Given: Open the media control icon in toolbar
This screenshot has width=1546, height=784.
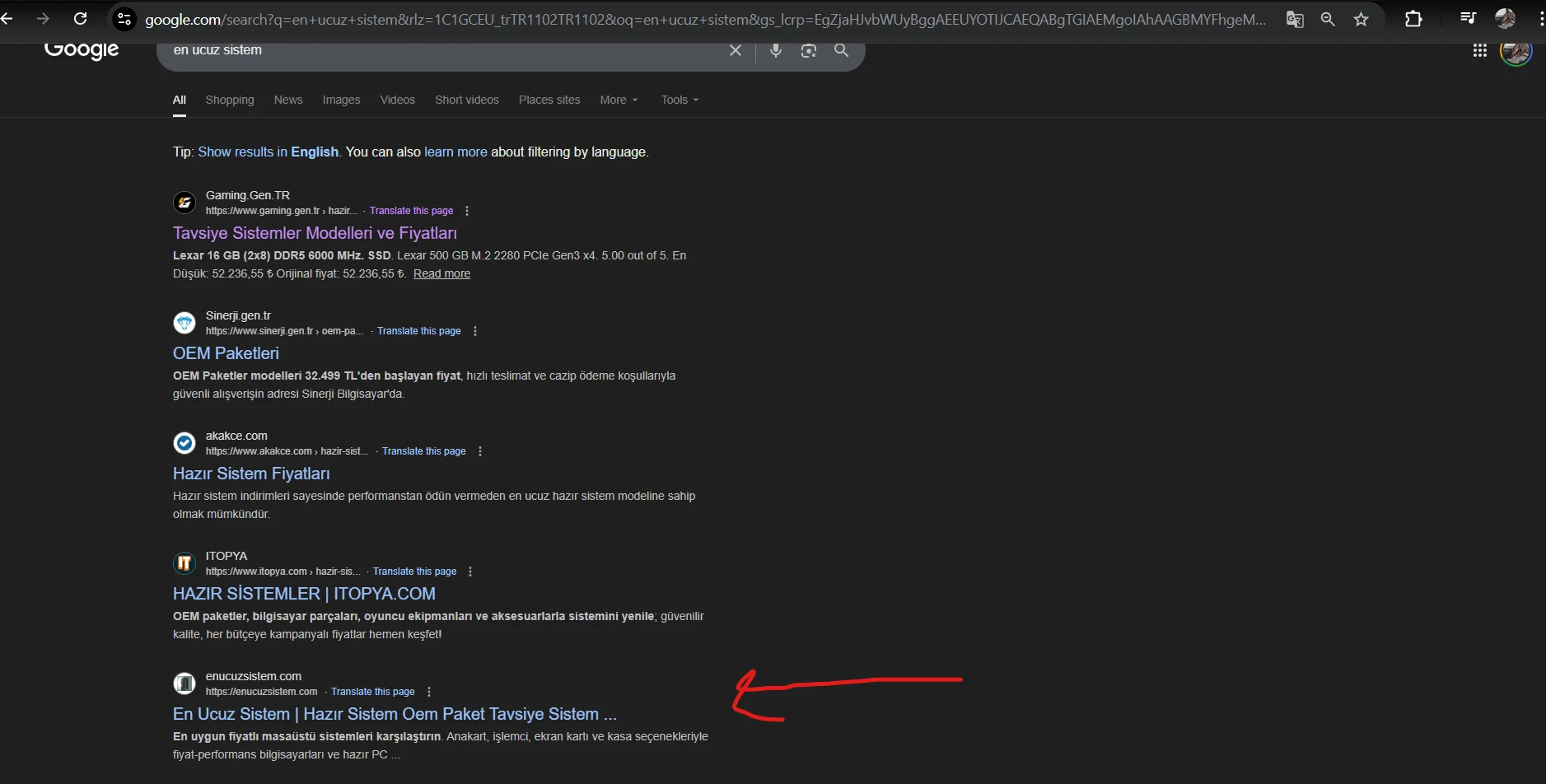Looking at the screenshot, I should pyautogui.click(x=1468, y=18).
